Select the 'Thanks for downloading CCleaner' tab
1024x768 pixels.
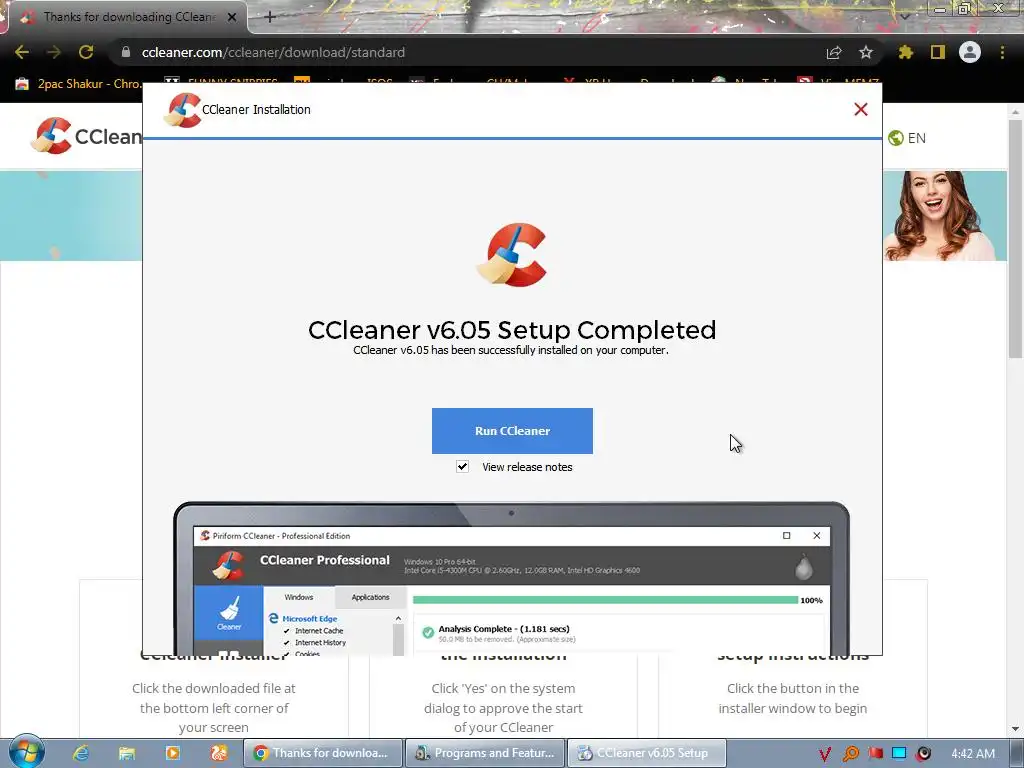pos(124,17)
